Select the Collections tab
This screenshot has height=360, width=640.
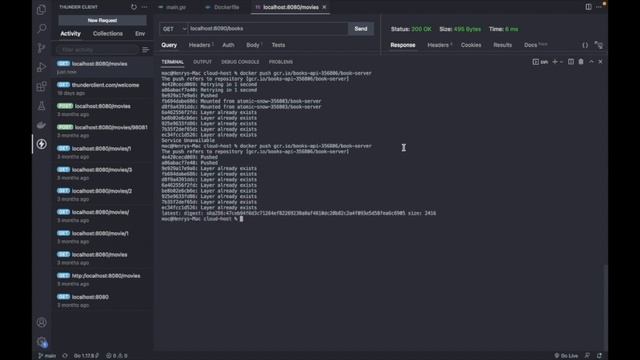tap(108, 34)
